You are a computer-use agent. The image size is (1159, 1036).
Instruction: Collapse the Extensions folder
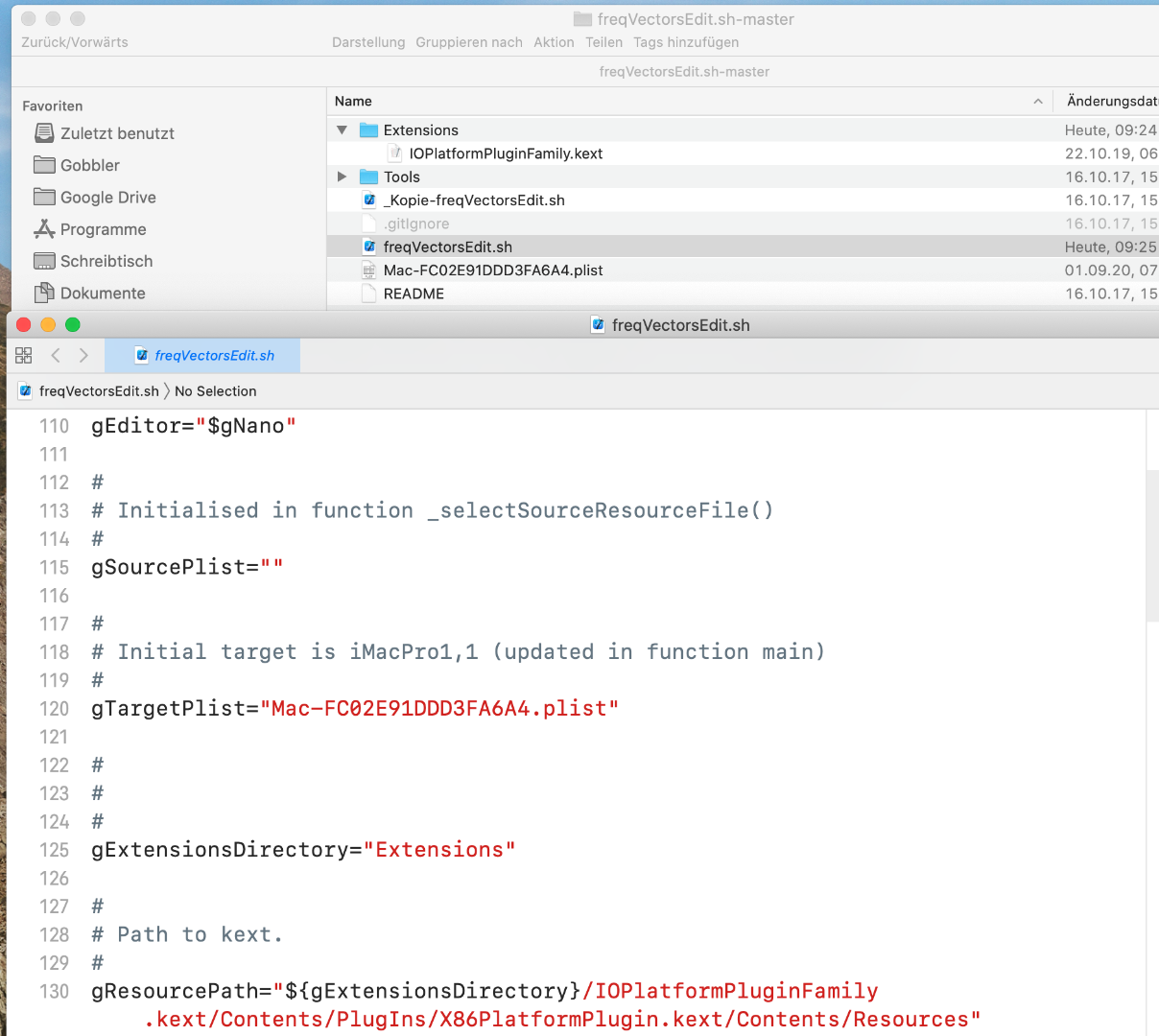343,130
